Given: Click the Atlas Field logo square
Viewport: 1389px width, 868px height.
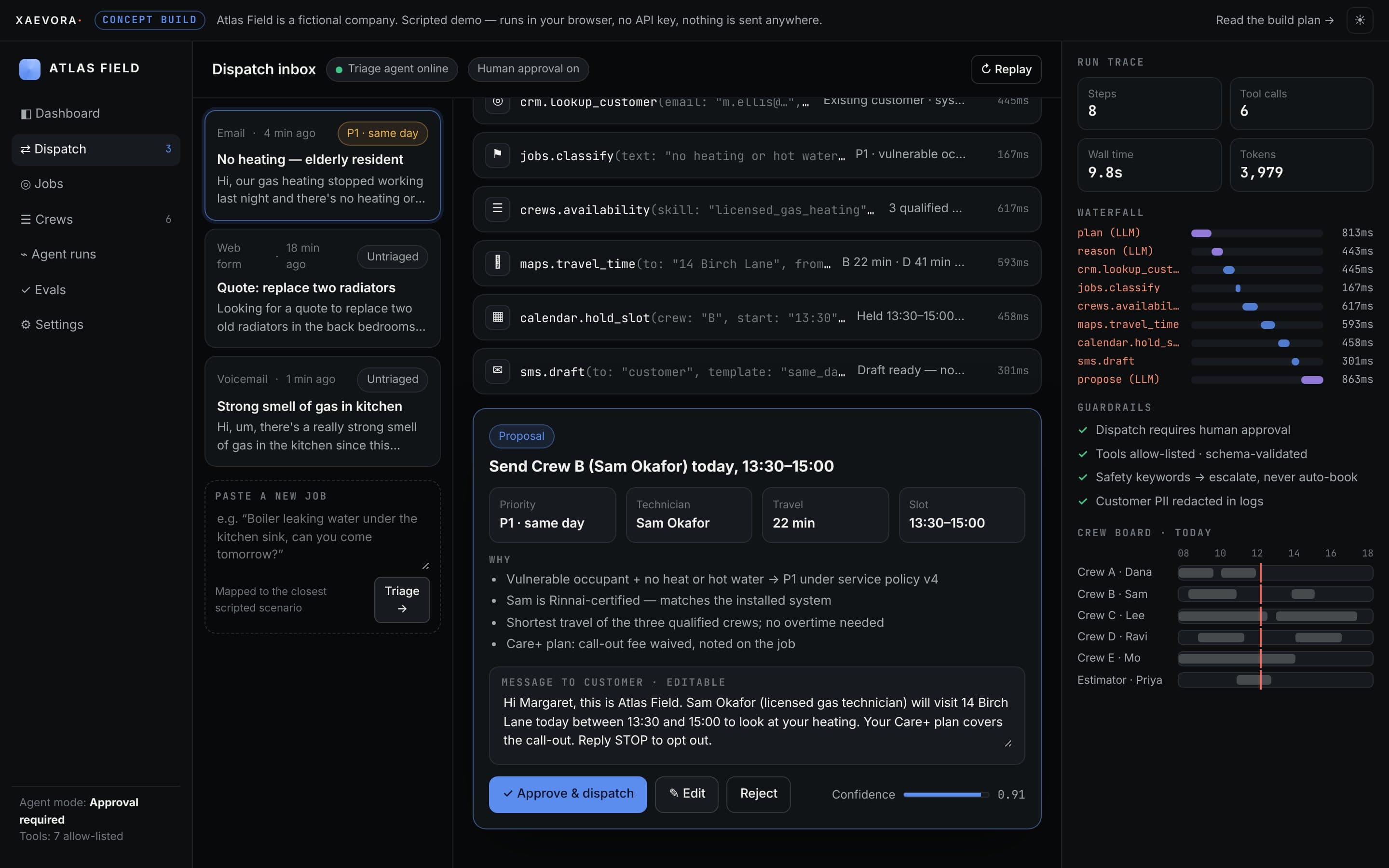Looking at the screenshot, I should point(30,69).
